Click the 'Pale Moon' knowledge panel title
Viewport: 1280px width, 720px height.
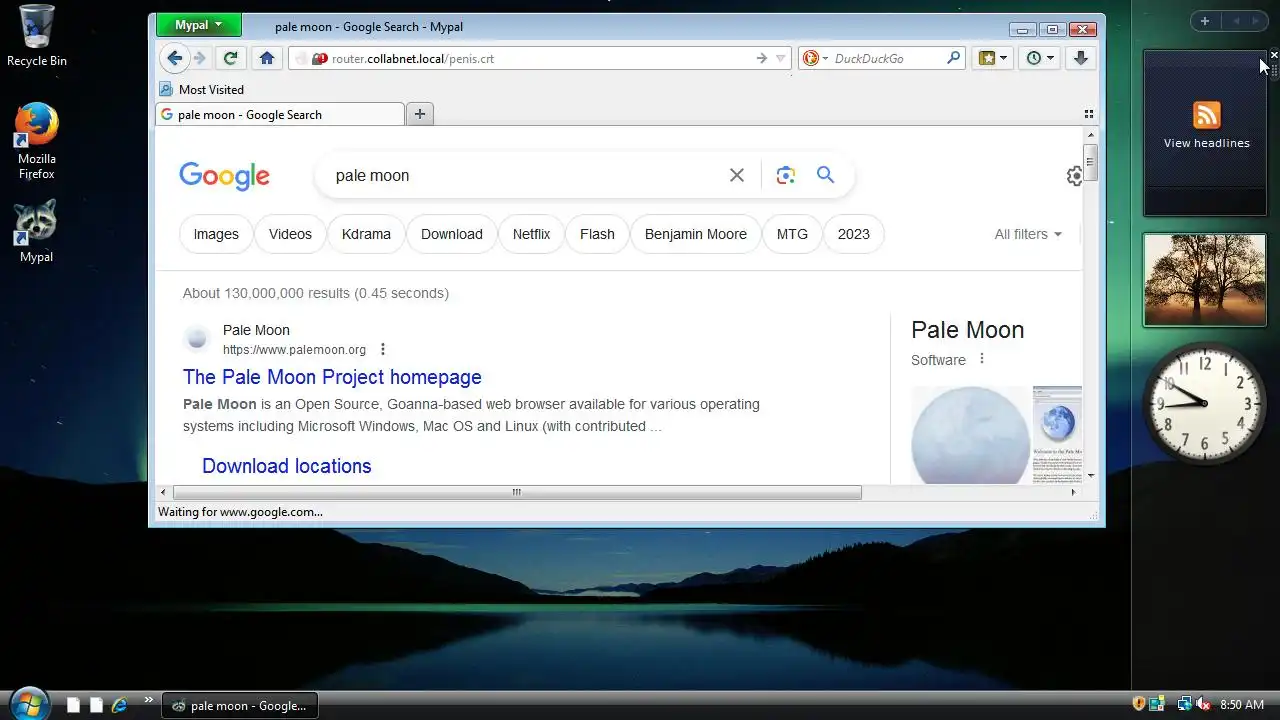click(x=967, y=330)
